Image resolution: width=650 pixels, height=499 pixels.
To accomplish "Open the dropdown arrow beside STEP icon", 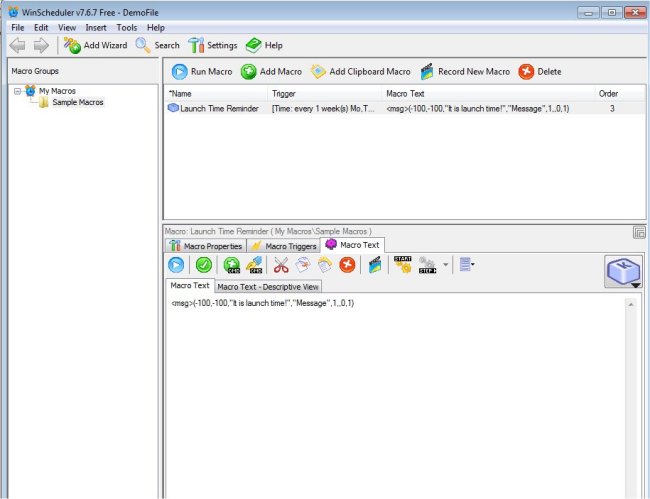I will 446,264.
